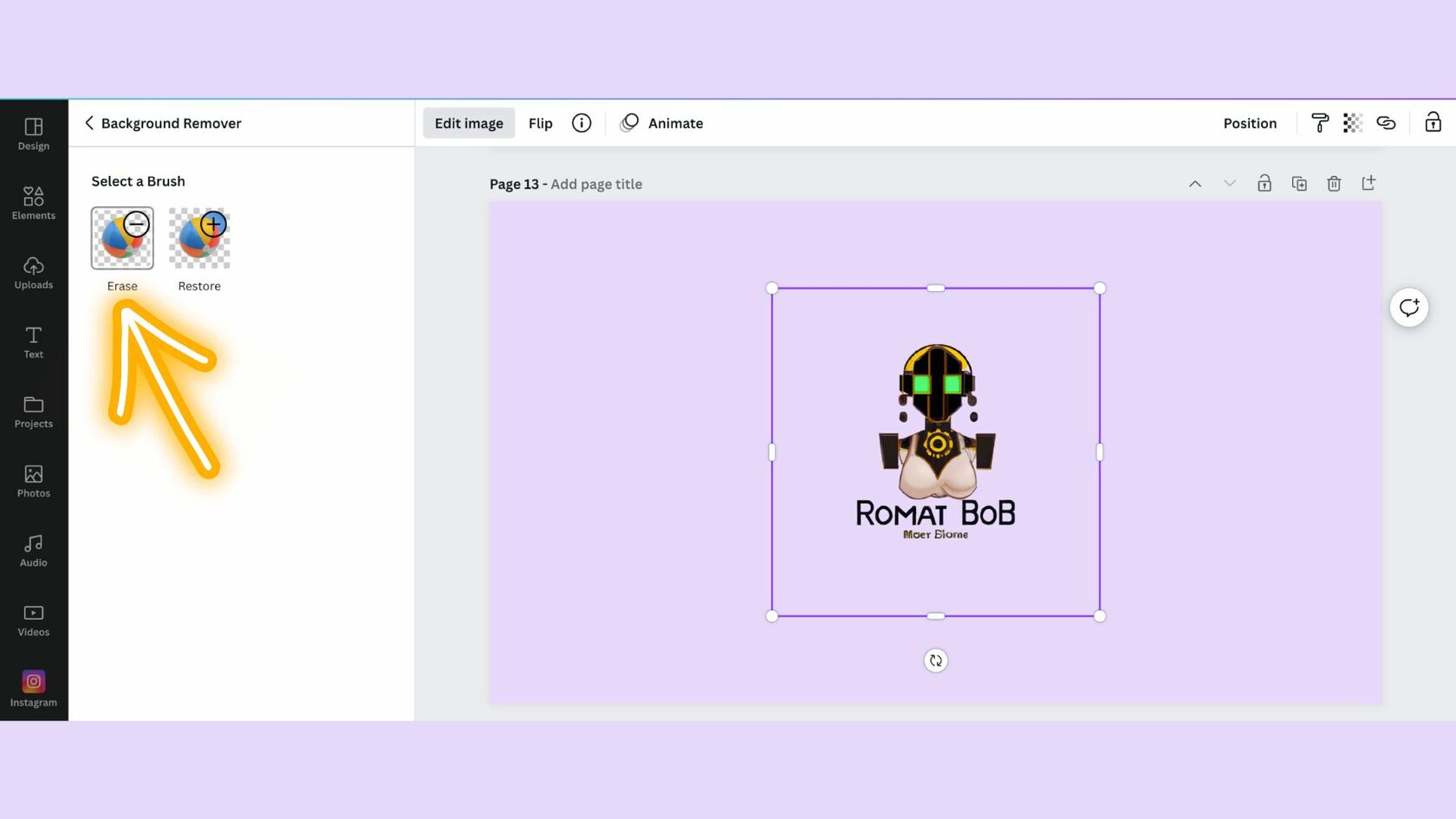Go back from Background Remover
The height and width of the screenshot is (819, 1456).
88,123
